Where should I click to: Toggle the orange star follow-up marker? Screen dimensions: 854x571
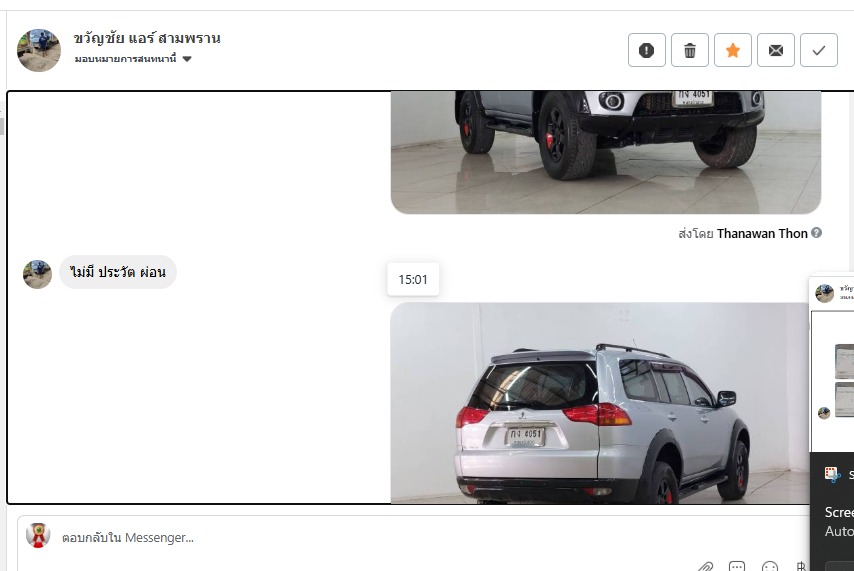click(733, 50)
